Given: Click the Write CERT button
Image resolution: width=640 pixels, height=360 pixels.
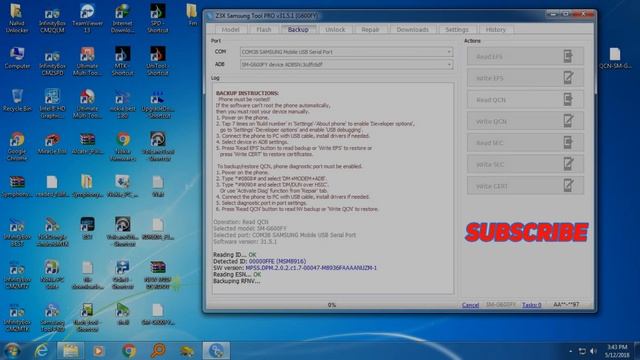Looking at the screenshot, I should [x=525, y=186].
